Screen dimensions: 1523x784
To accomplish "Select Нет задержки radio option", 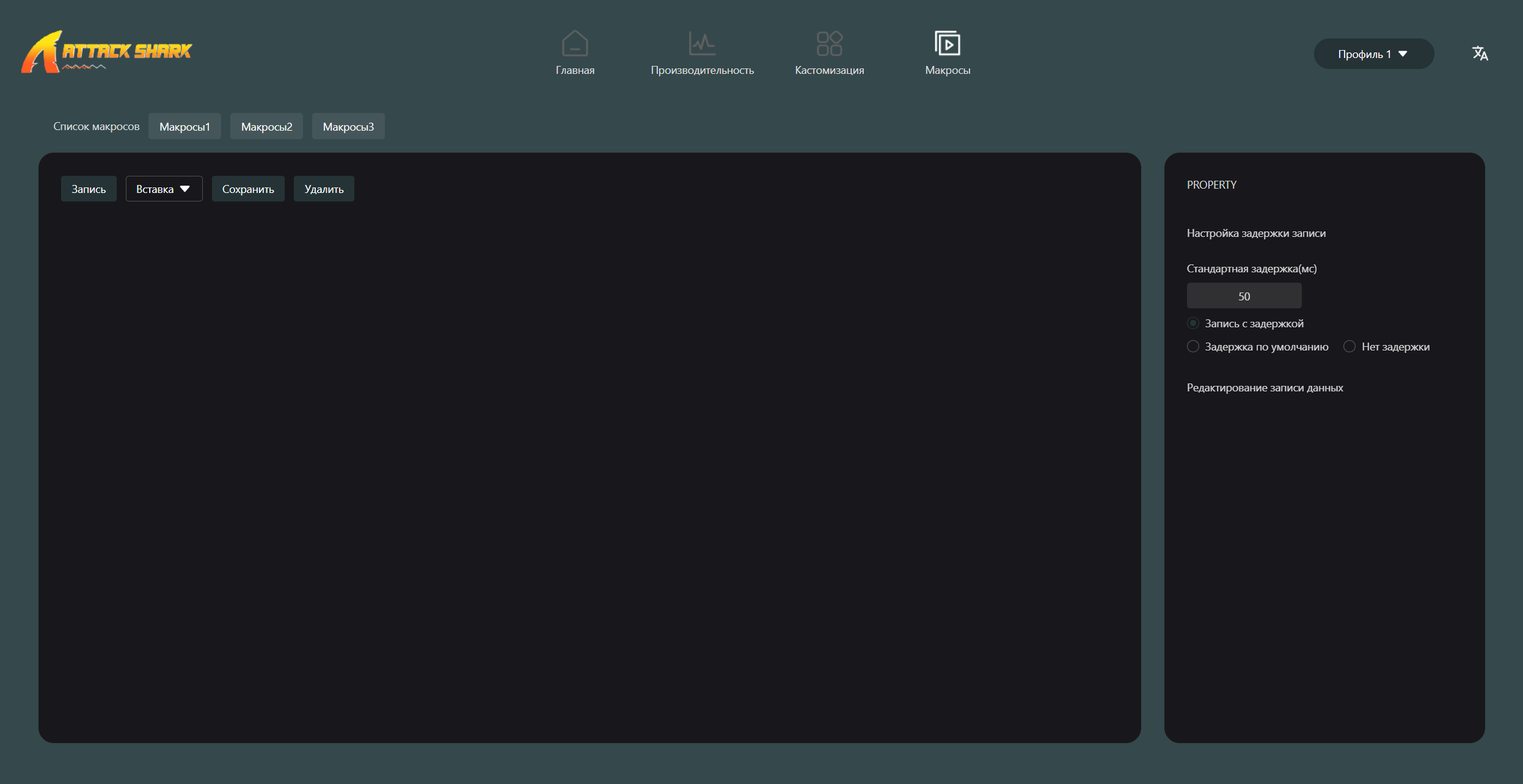I will [x=1349, y=346].
